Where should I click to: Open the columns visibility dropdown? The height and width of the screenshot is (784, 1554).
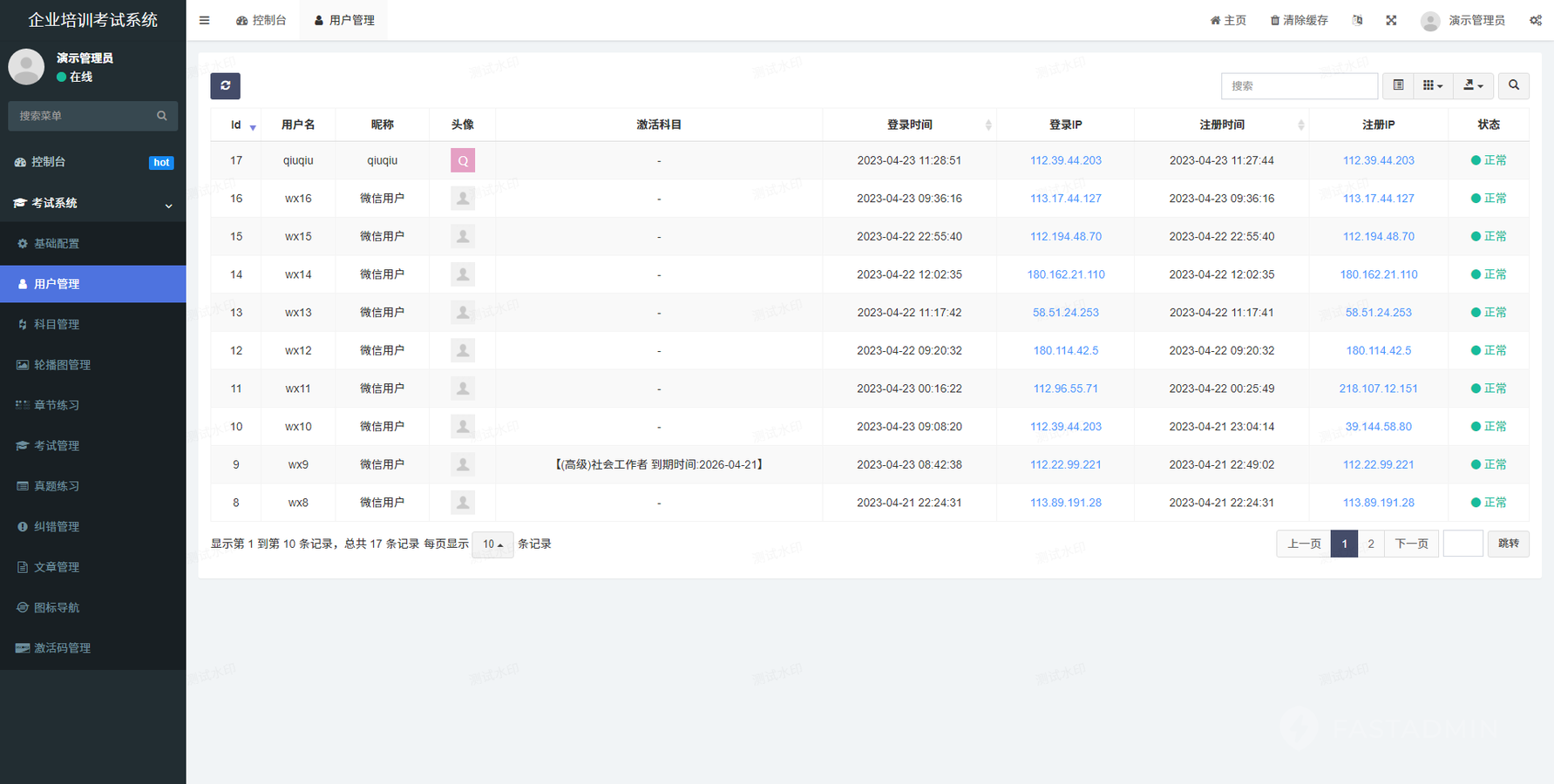(1432, 85)
